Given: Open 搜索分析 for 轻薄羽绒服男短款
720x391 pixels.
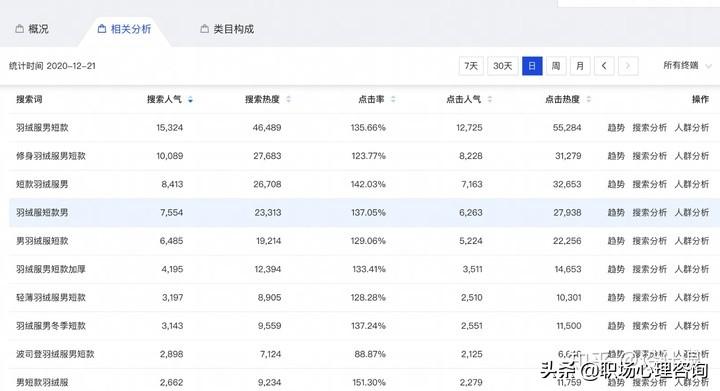Looking at the screenshot, I should click(649, 298).
